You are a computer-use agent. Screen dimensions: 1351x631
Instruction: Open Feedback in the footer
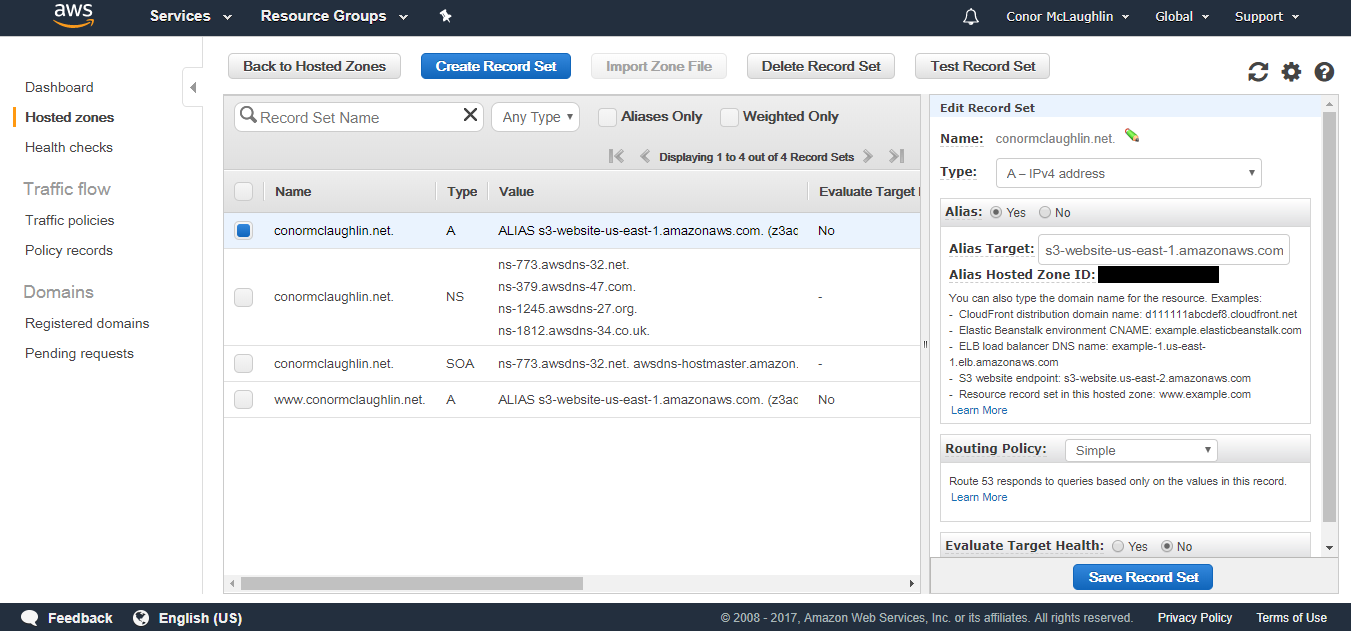(x=67, y=618)
